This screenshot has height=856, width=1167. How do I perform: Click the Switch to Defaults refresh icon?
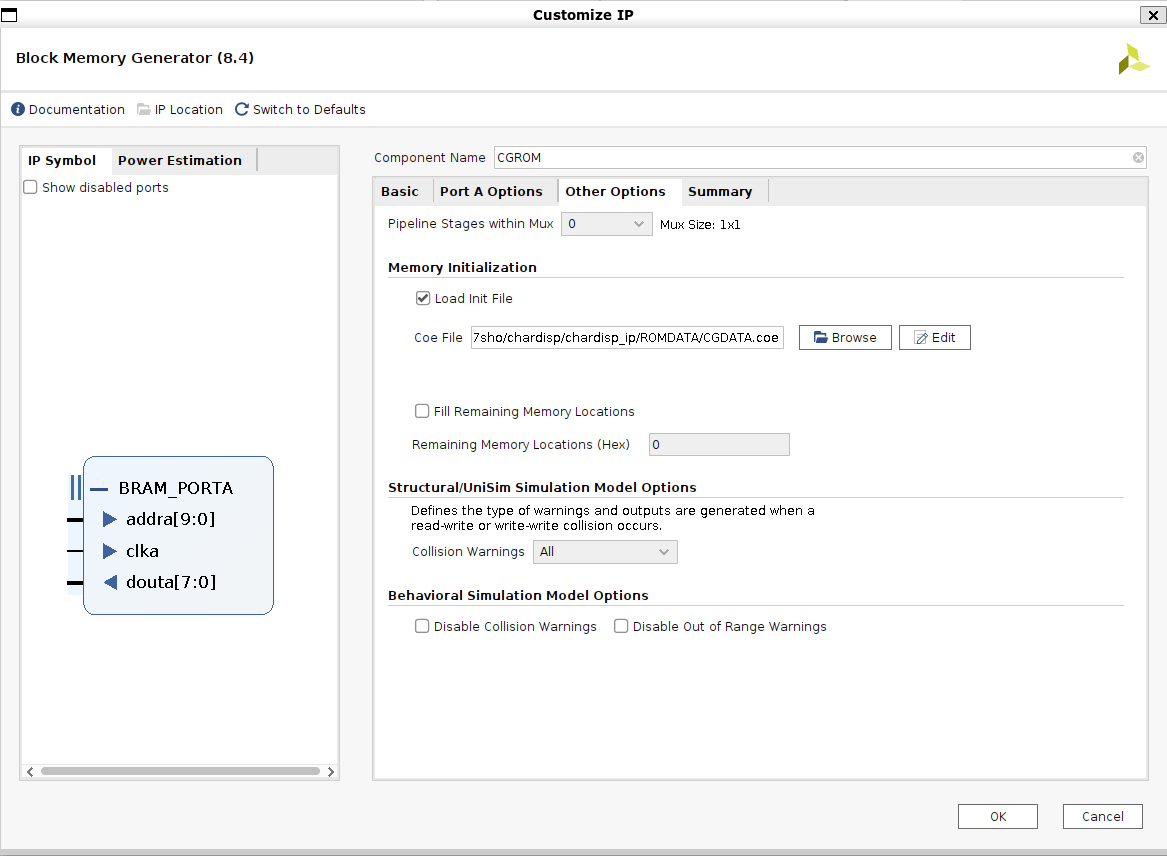(x=242, y=109)
